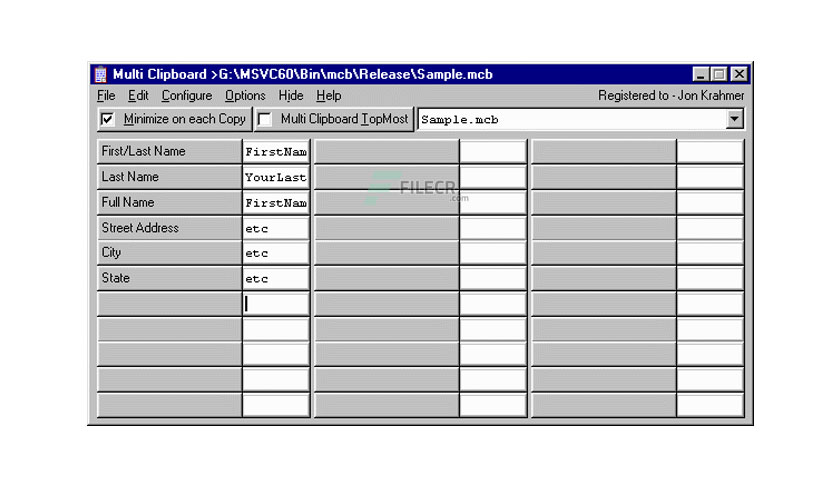Click the etc field next to Street Address
836x484 pixels.
(276, 228)
